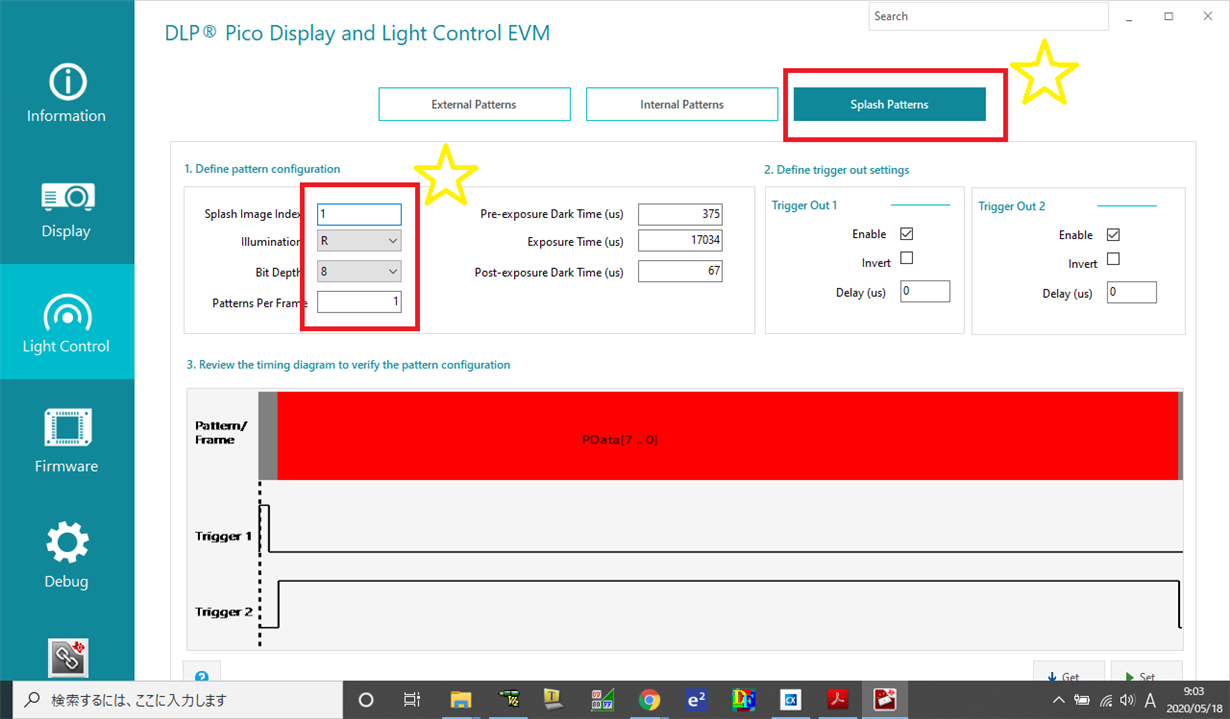Open the e2 app on taskbar

(697, 700)
